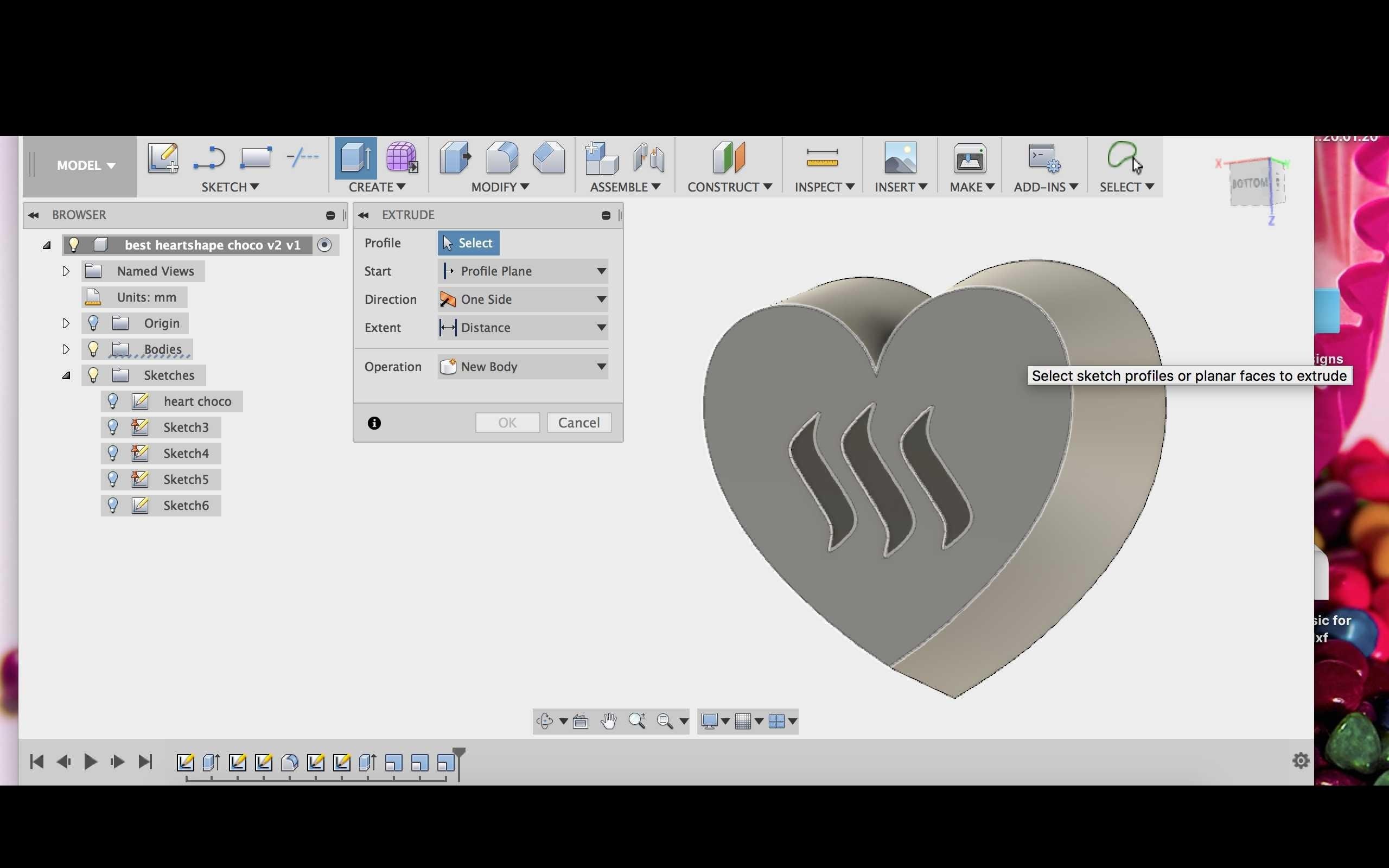Open the MODEL workspace switcher
The height and width of the screenshot is (868, 1389).
86,165
